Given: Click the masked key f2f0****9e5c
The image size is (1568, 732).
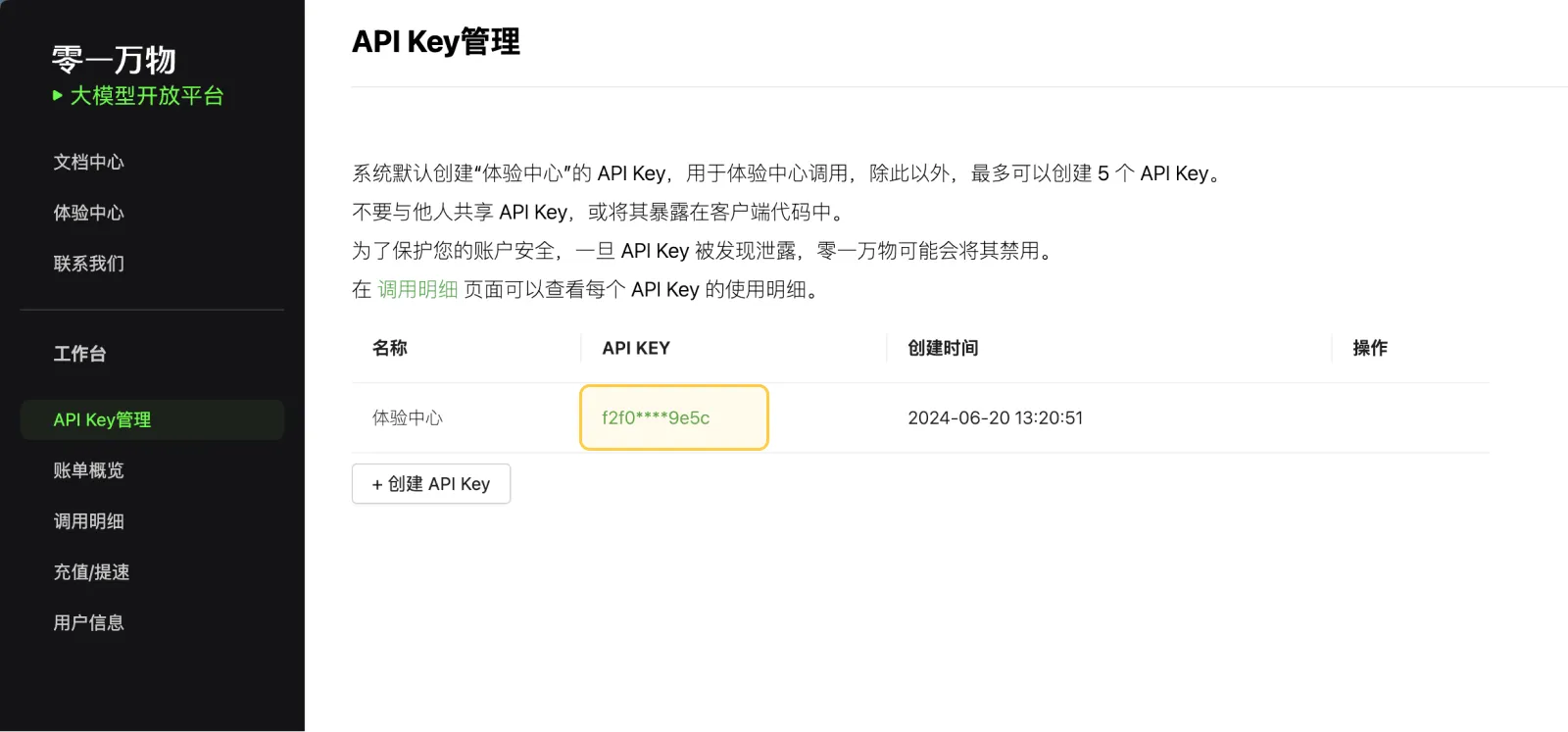Looking at the screenshot, I should [x=656, y=417].
